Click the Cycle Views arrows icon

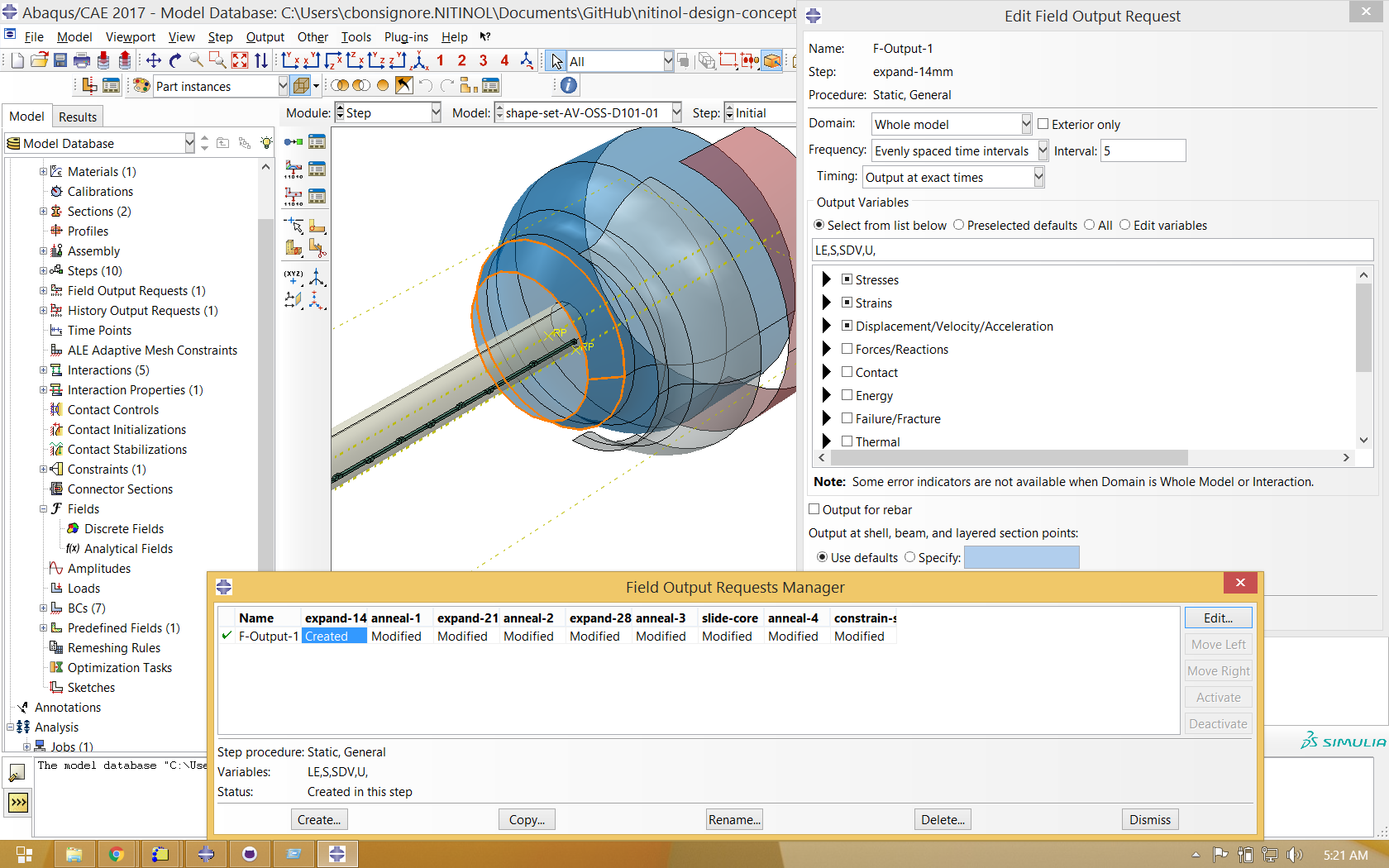tap(261, 60)
